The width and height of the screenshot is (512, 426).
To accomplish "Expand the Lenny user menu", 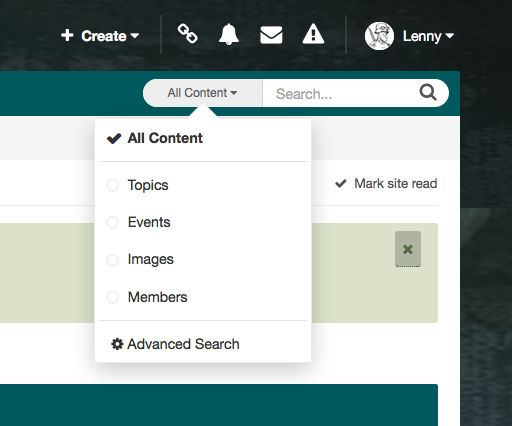I will click(x=428, y=36).
